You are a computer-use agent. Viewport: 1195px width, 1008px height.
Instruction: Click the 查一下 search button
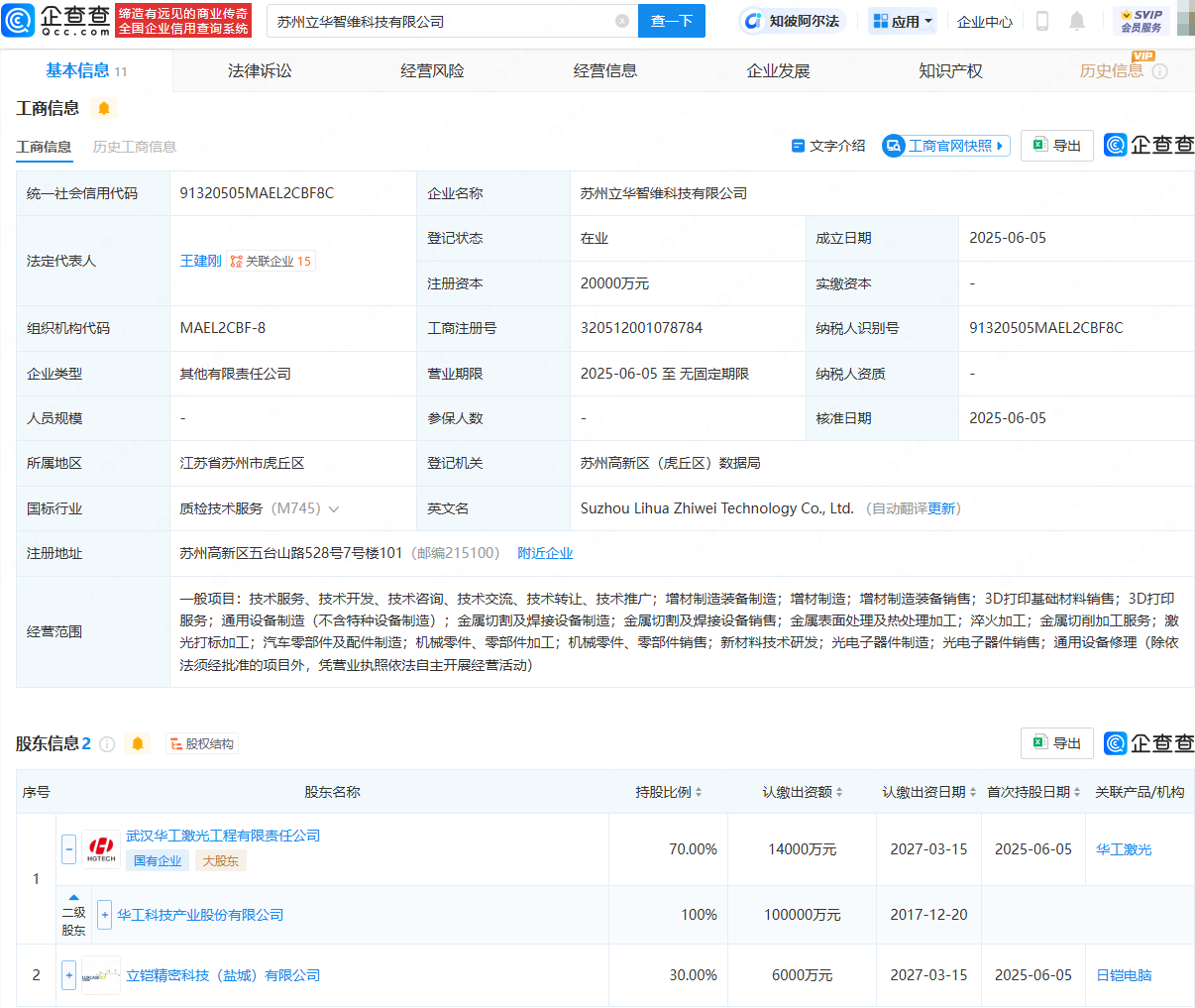(x=672, y=21)
